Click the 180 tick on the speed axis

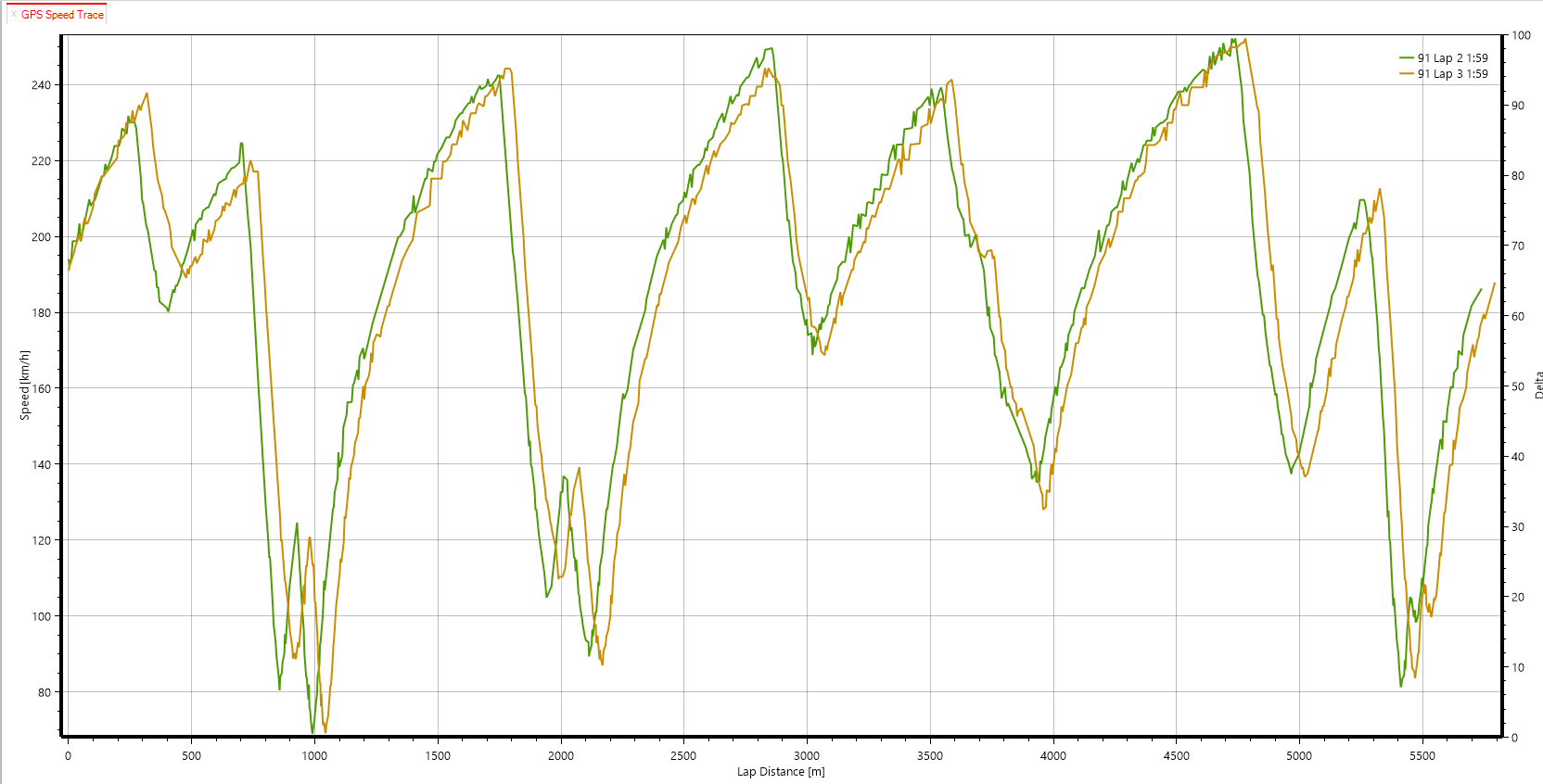coord(42,313)
